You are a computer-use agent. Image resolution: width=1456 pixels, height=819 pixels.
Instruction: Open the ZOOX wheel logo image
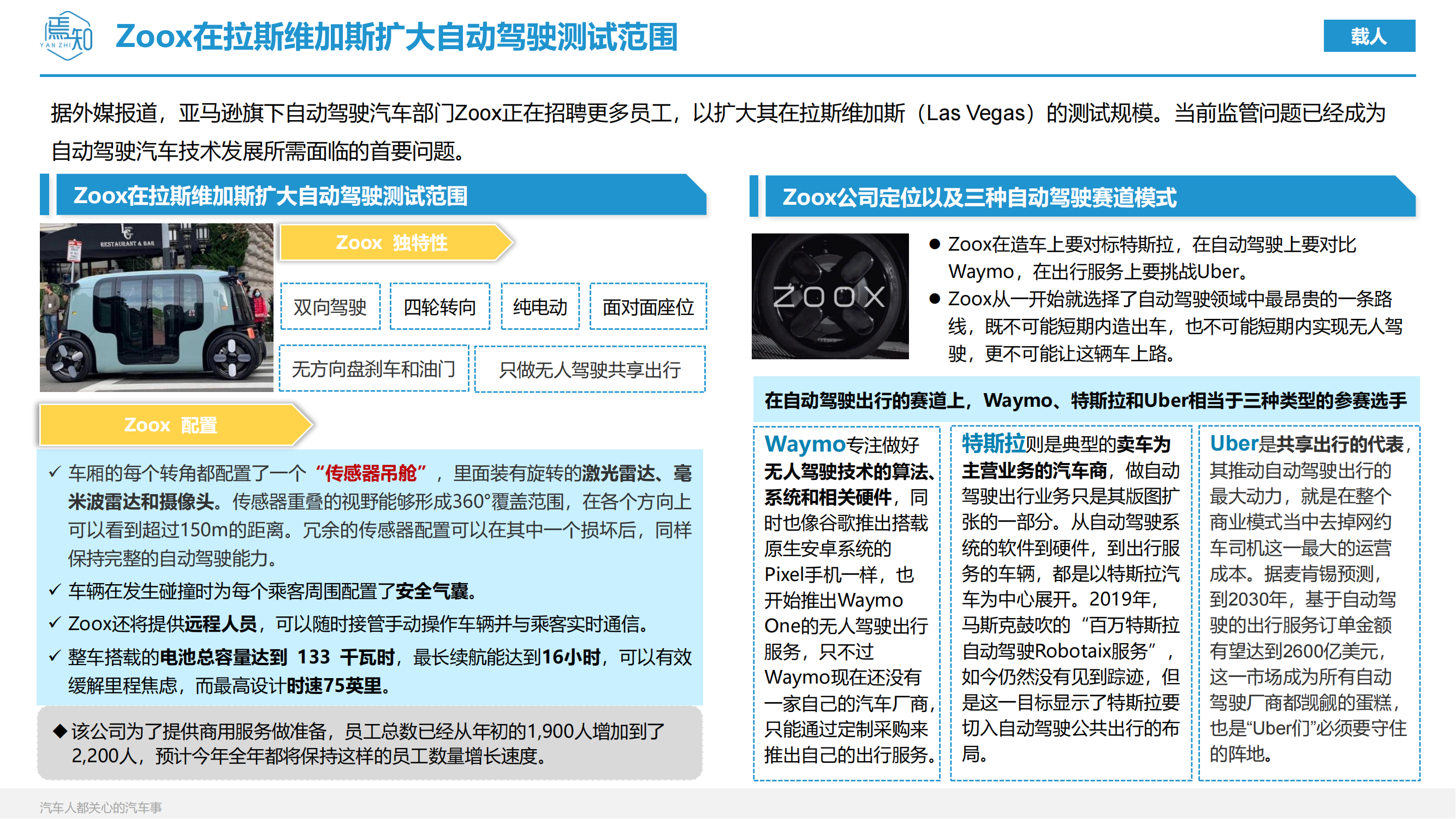830,296
